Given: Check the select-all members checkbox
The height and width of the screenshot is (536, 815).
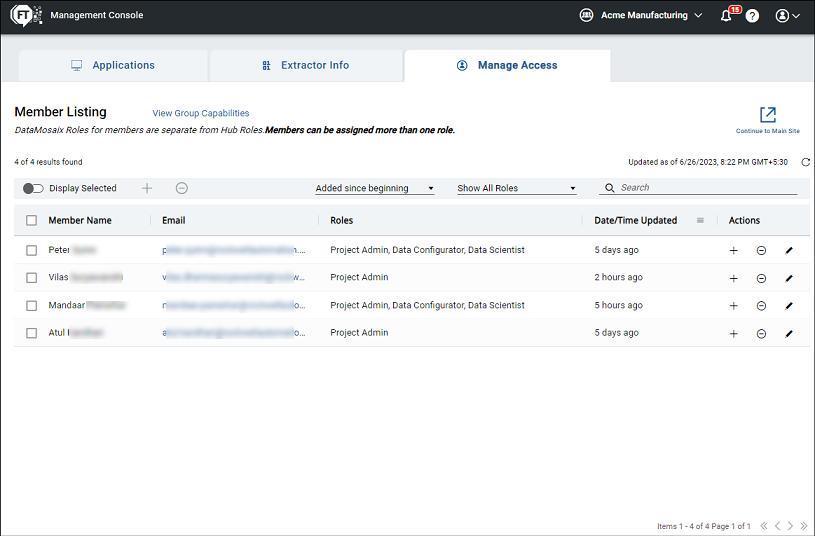Looking at the screenshot, I should 32,220.
